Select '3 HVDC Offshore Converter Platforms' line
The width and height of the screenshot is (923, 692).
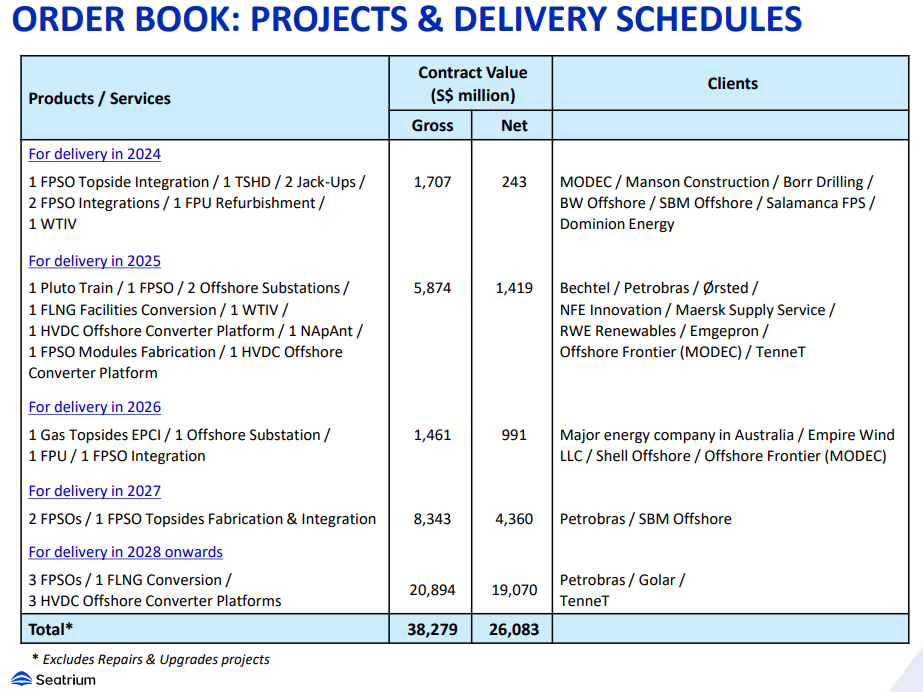point(155,601)
